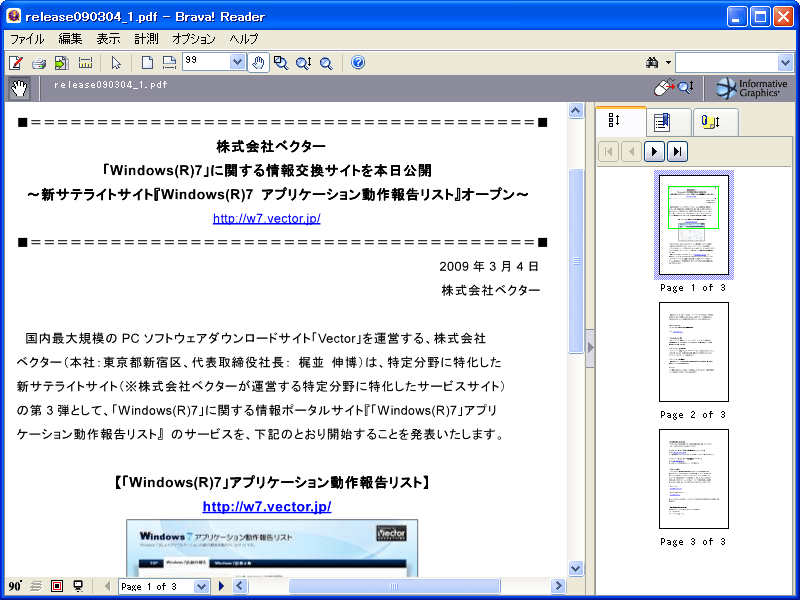Click the mouse zoom mode icon
The height and width of the screenshot is (600, 800).
(674, 88)
